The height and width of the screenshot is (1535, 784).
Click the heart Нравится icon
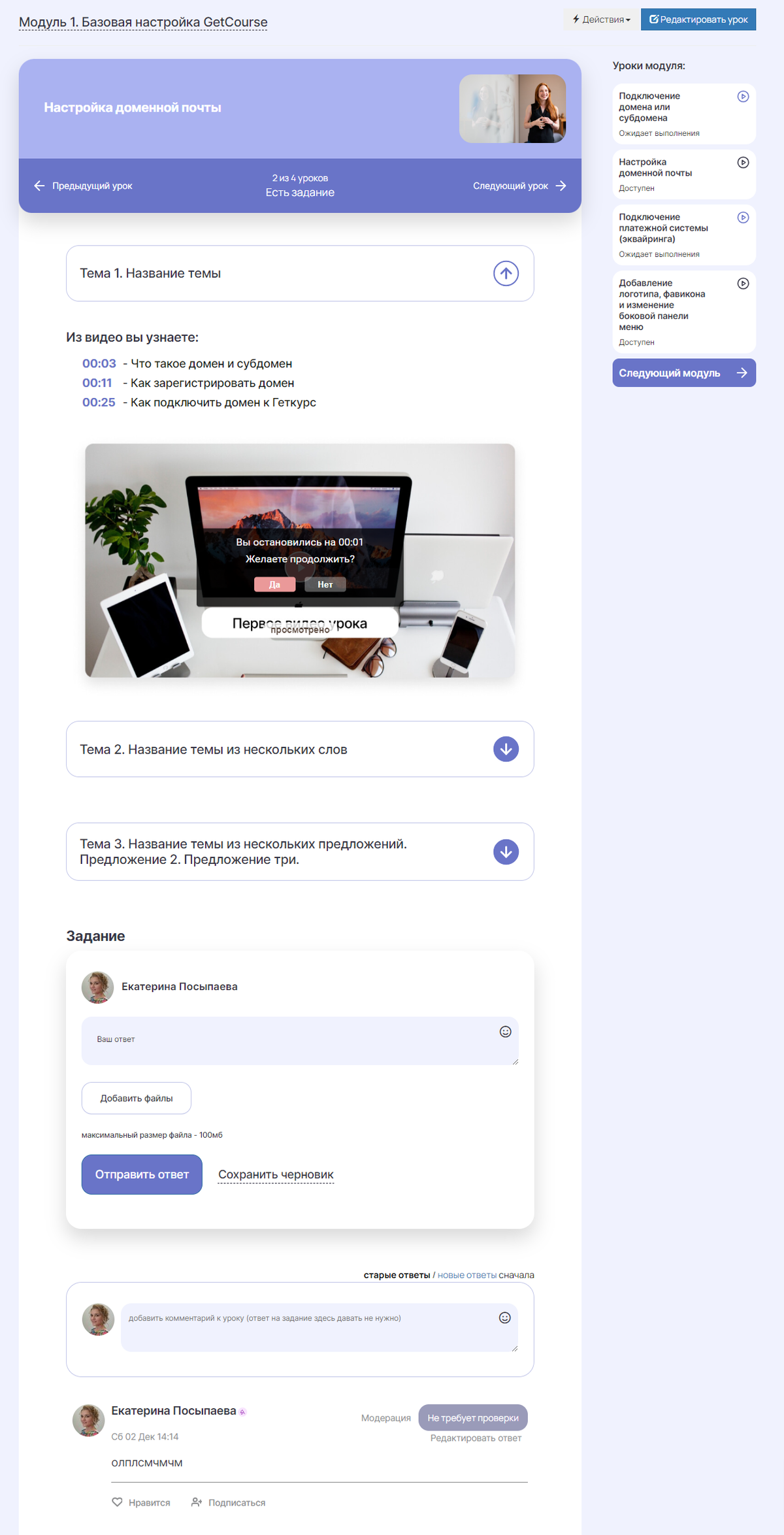[117, 1502]
